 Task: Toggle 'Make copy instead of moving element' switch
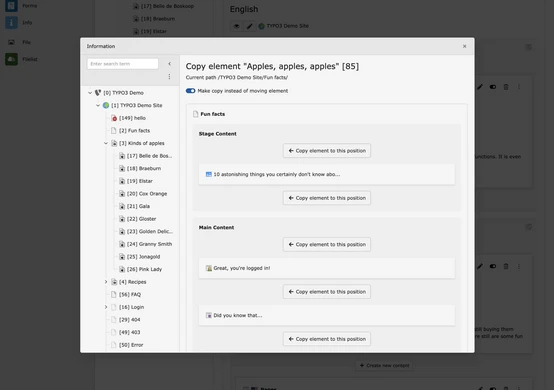pos(190,91)
